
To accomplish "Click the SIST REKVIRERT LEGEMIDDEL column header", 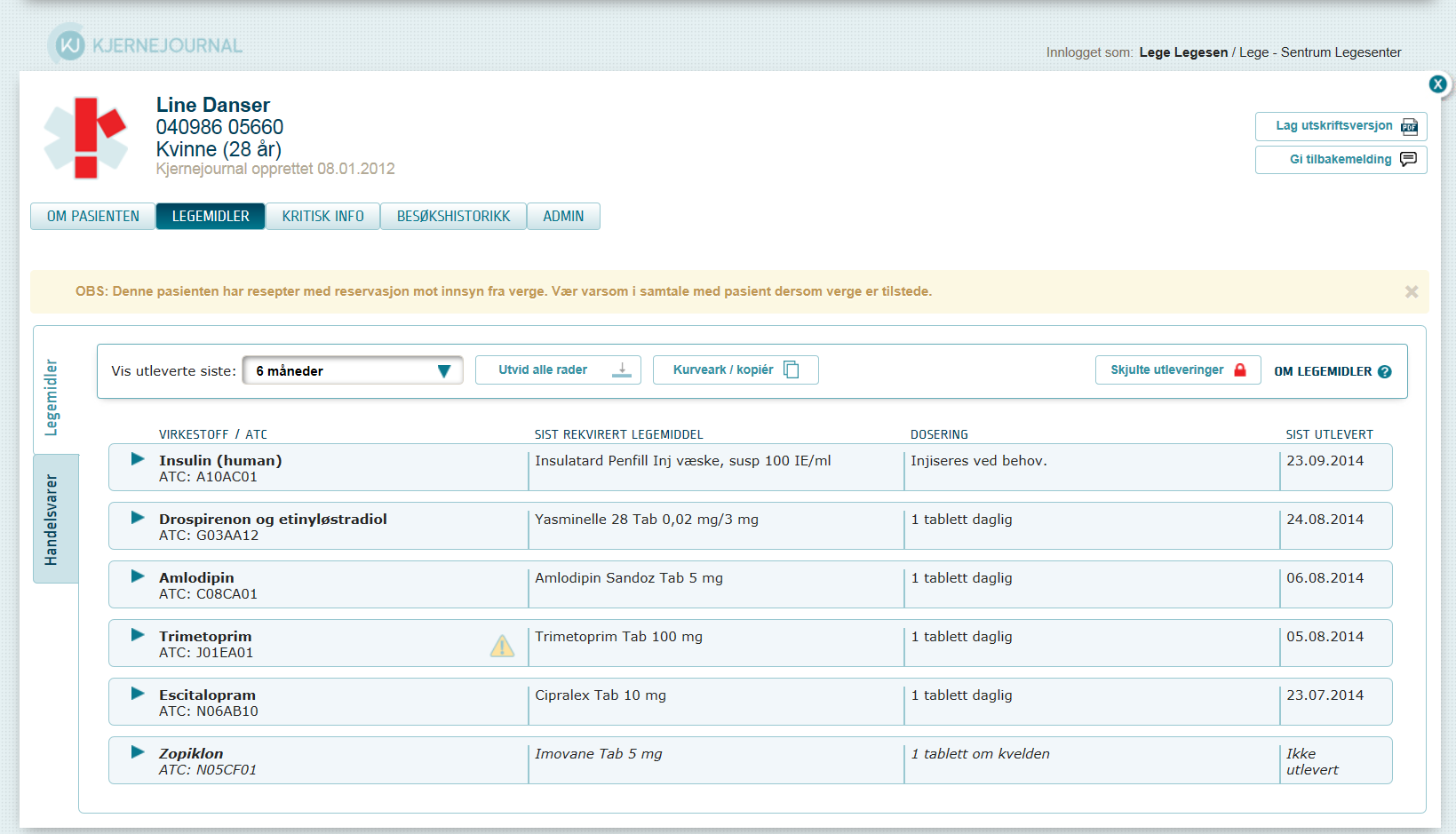I will [618, 435].
